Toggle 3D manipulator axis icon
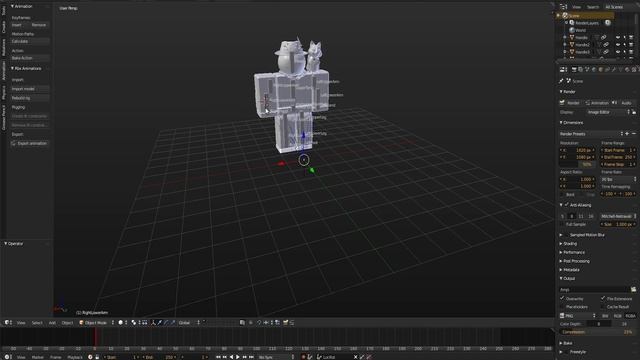640x360 pixels. pyautogui.click(x=153, y=322)
